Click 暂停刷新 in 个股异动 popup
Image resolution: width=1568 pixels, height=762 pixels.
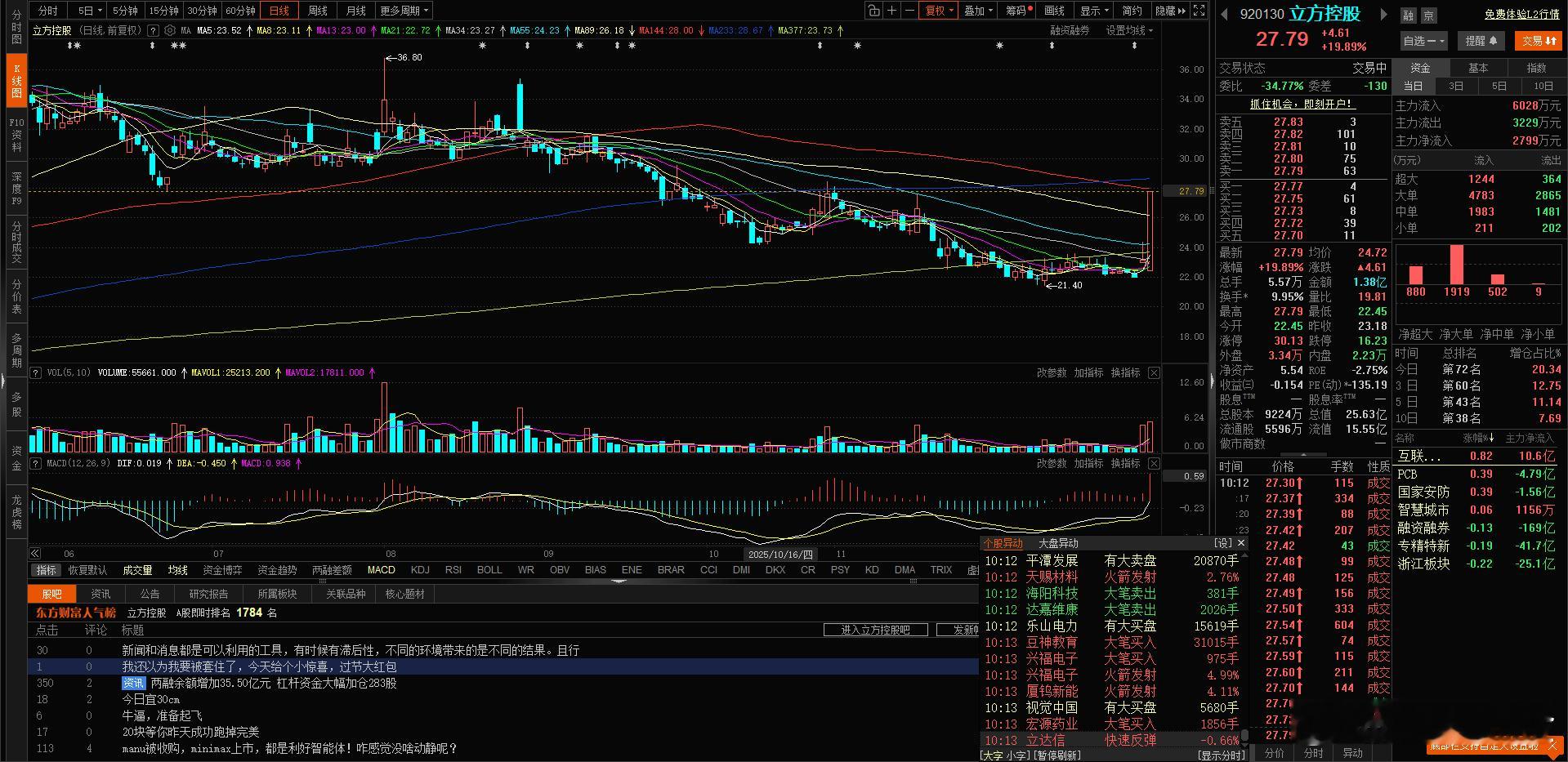tap(1056, 755)
